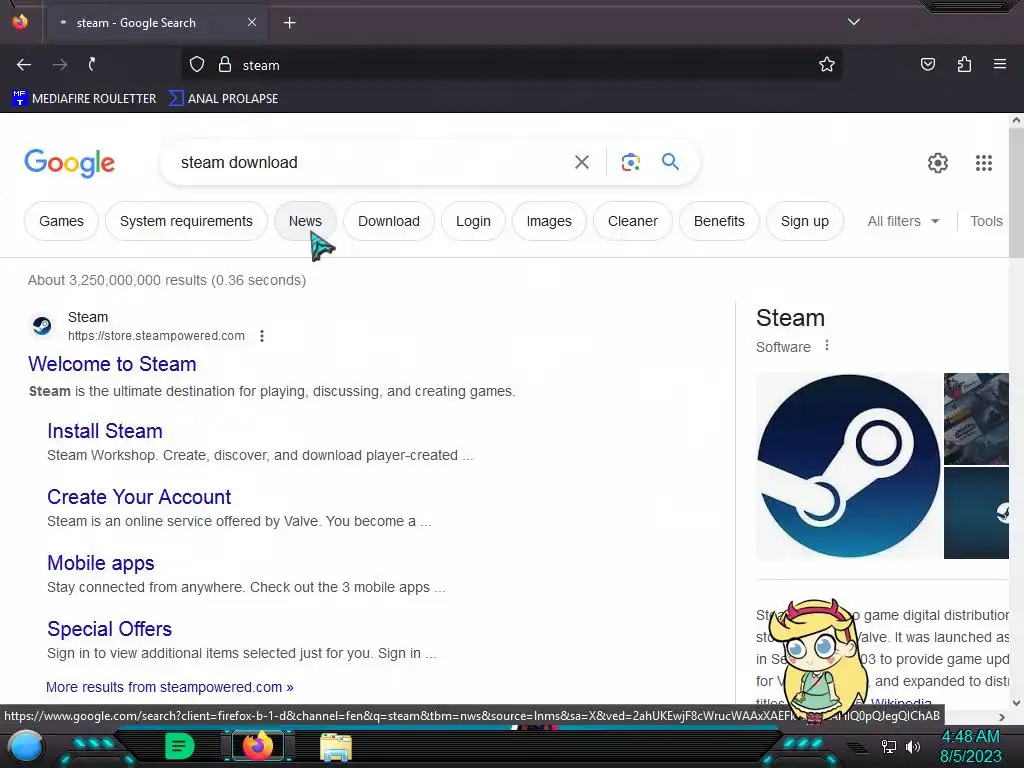Open the Create Your Account sitelink

point(139,497)
